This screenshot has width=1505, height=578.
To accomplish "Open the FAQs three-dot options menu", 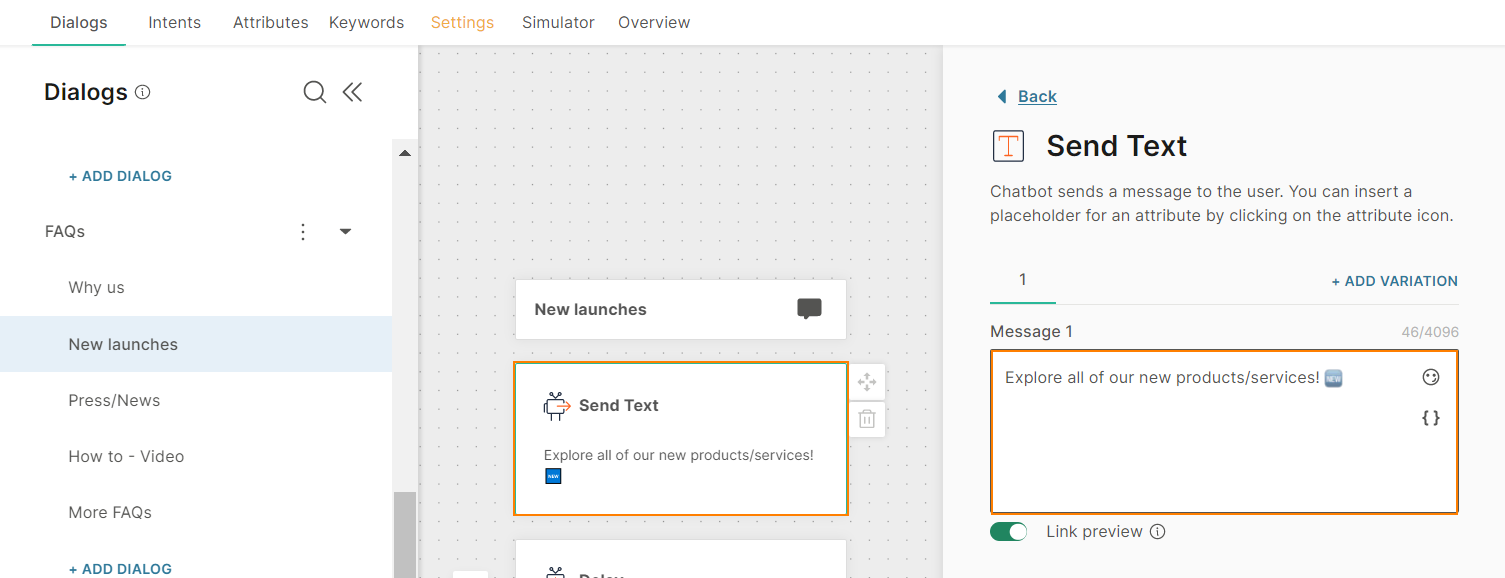I will [303, 231].
